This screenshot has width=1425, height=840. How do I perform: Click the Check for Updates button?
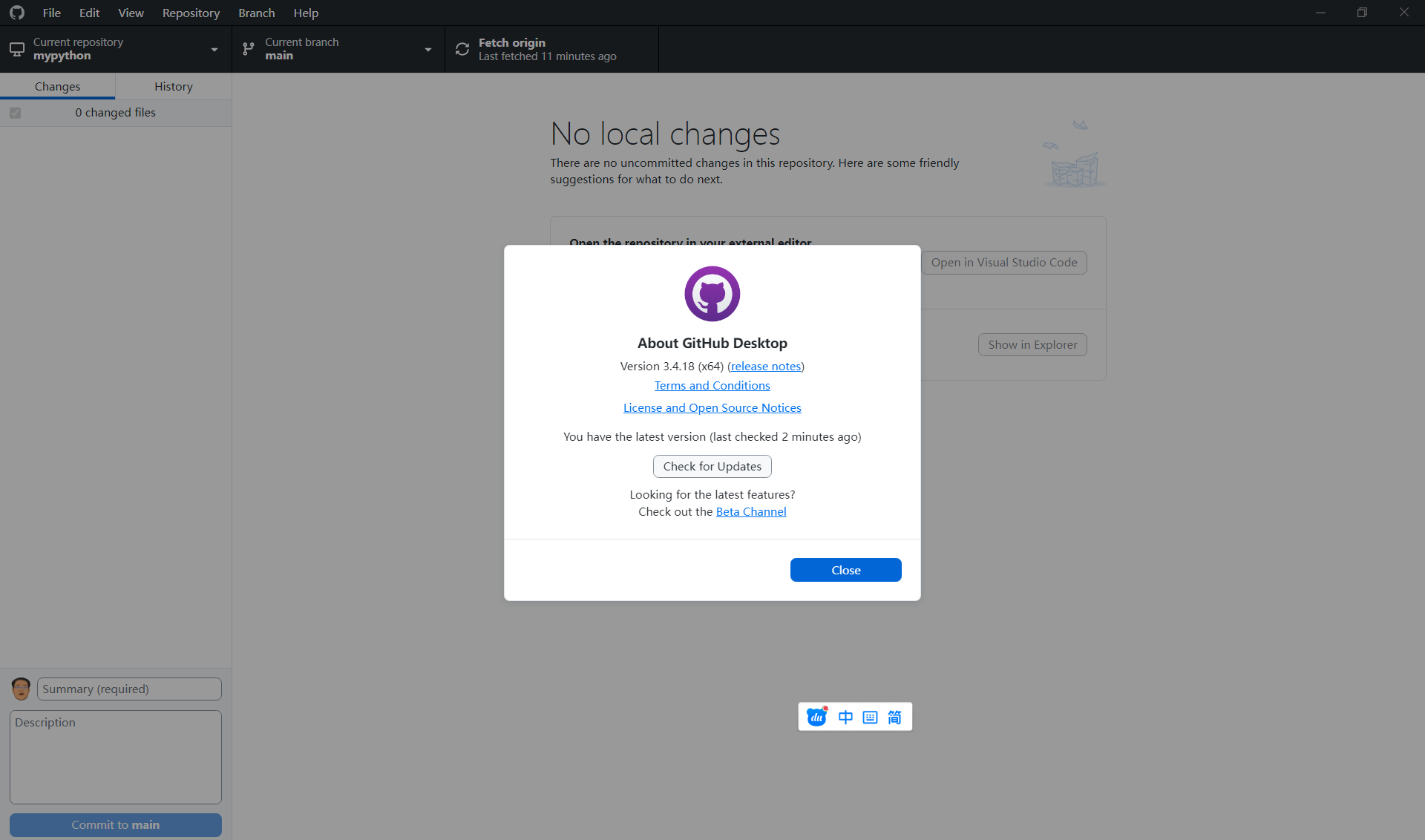click(712, 466)
